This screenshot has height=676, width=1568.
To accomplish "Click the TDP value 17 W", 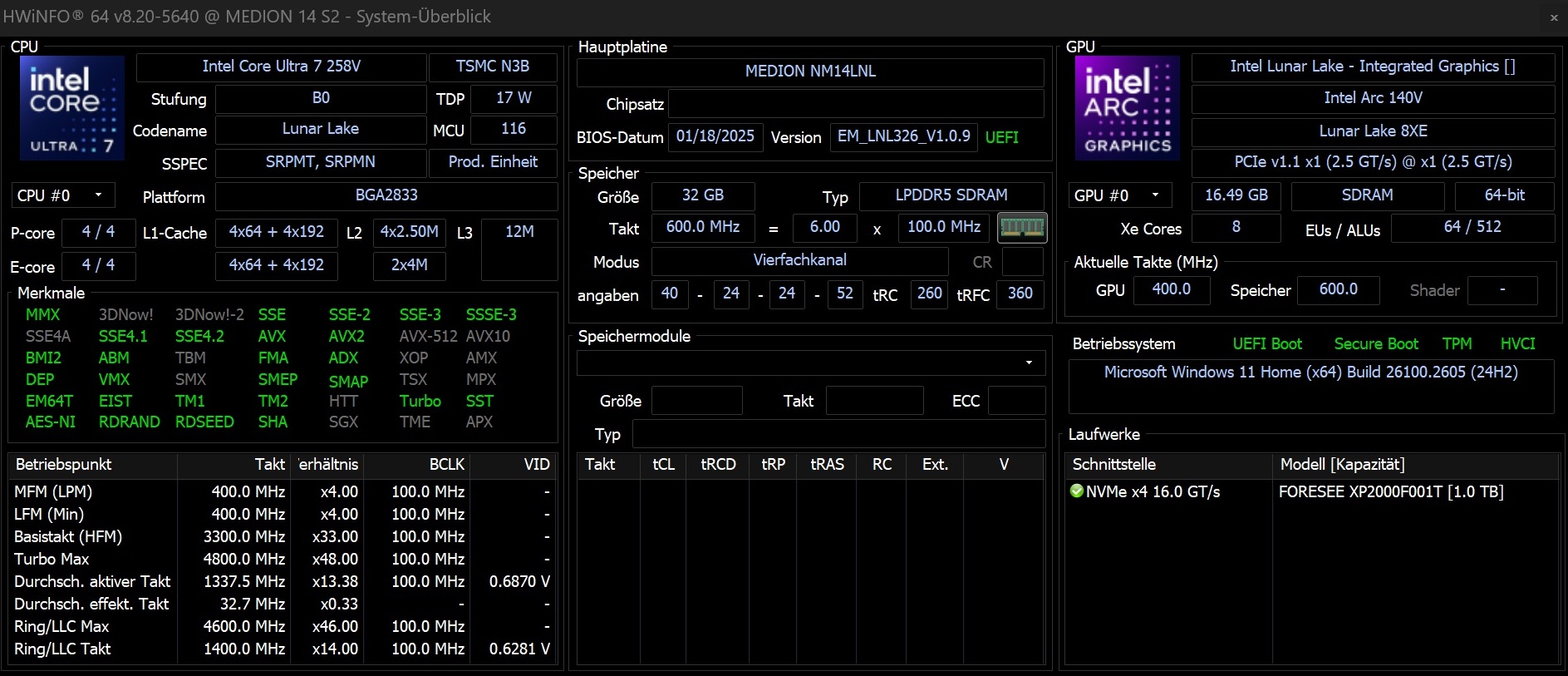I will [x=514, y=98].
